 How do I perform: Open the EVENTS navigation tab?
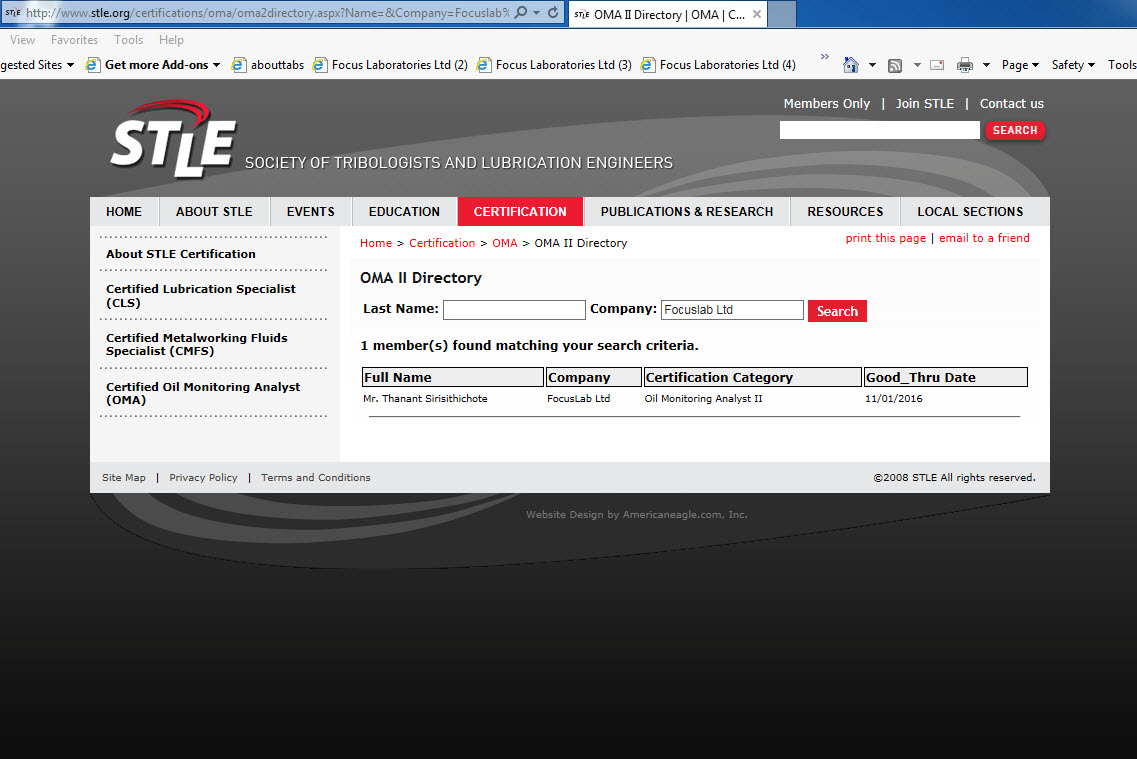click(310, 212)
